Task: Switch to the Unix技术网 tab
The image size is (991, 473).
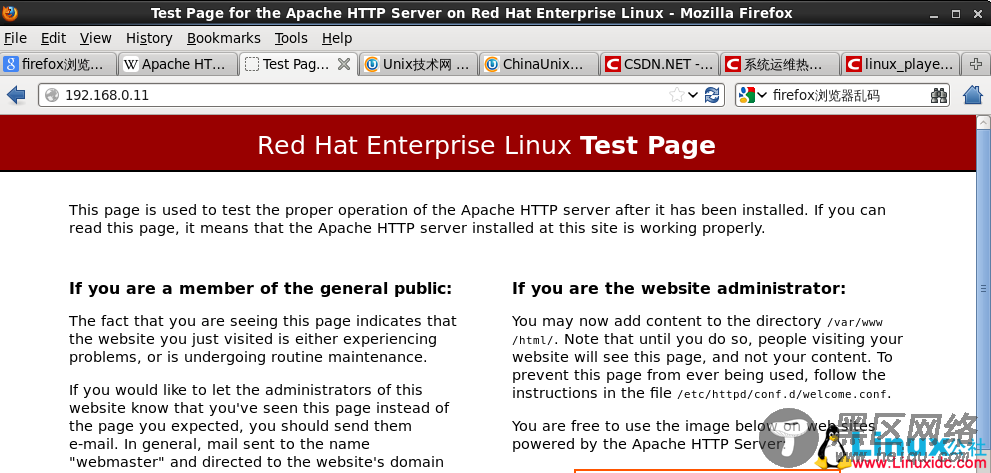Action: [420, 64]
